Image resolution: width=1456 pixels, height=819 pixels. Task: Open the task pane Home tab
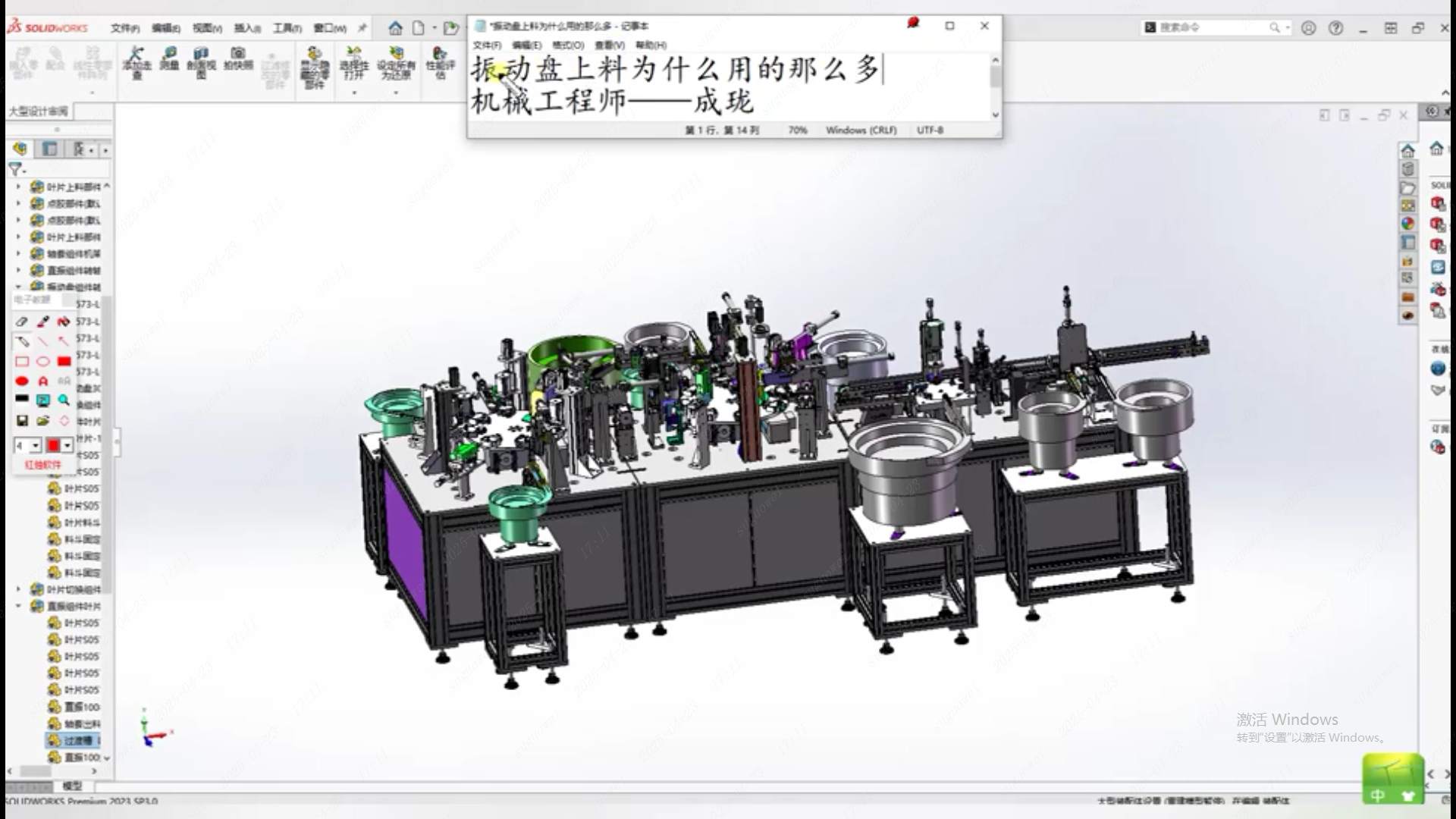pyautogui.click(x=1408, y=150)
